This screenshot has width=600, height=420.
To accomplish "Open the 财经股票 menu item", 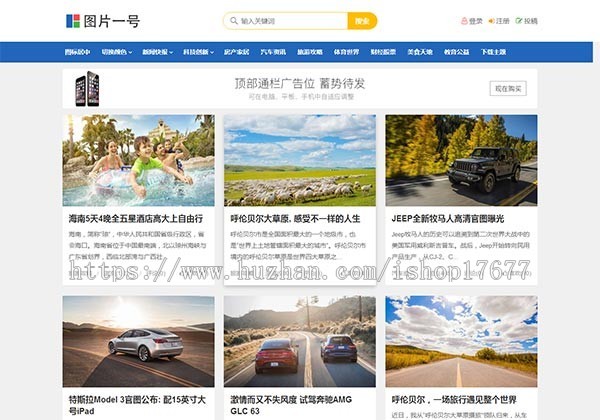I will pyautogui.click(x=383, y=52).
